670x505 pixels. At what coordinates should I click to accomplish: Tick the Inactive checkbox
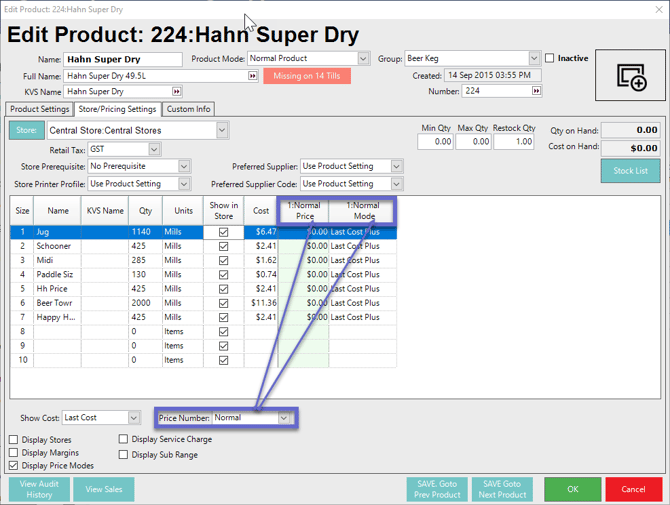(x=550, y=59)
